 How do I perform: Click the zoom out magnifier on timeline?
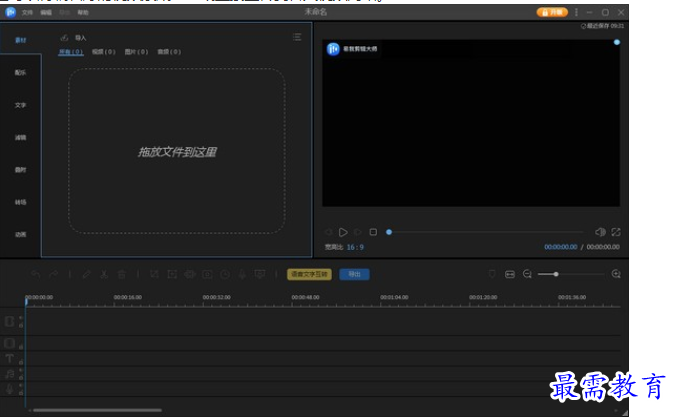527,274
